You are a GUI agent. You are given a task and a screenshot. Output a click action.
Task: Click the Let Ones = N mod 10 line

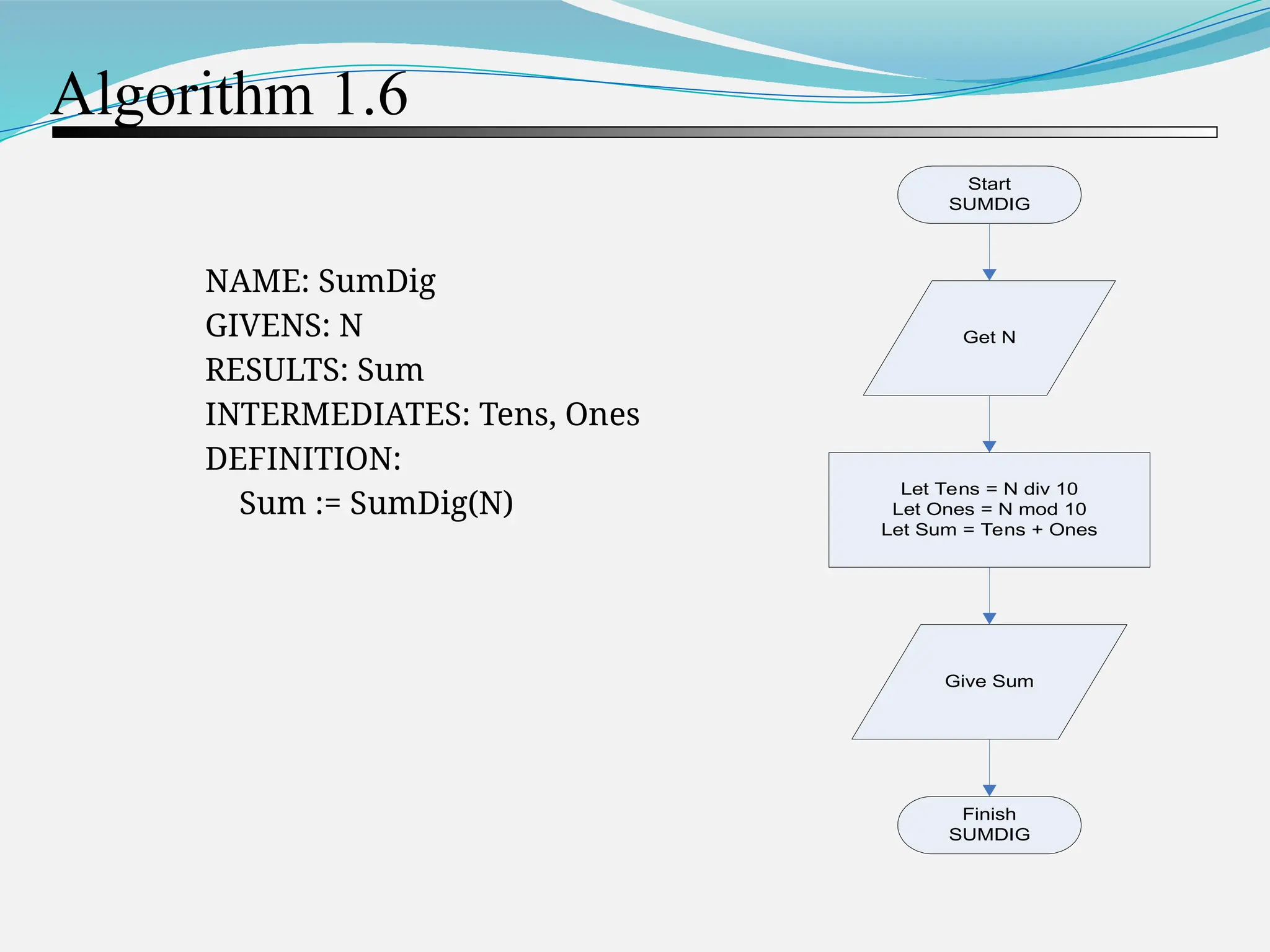point(989,509)
